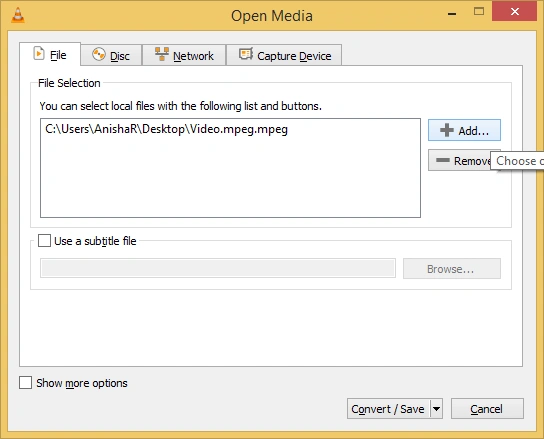The height and width of the screenshot is (439, 544).
Task: Click the VLC cone icon in title bar
Action: tap(18, 15)
